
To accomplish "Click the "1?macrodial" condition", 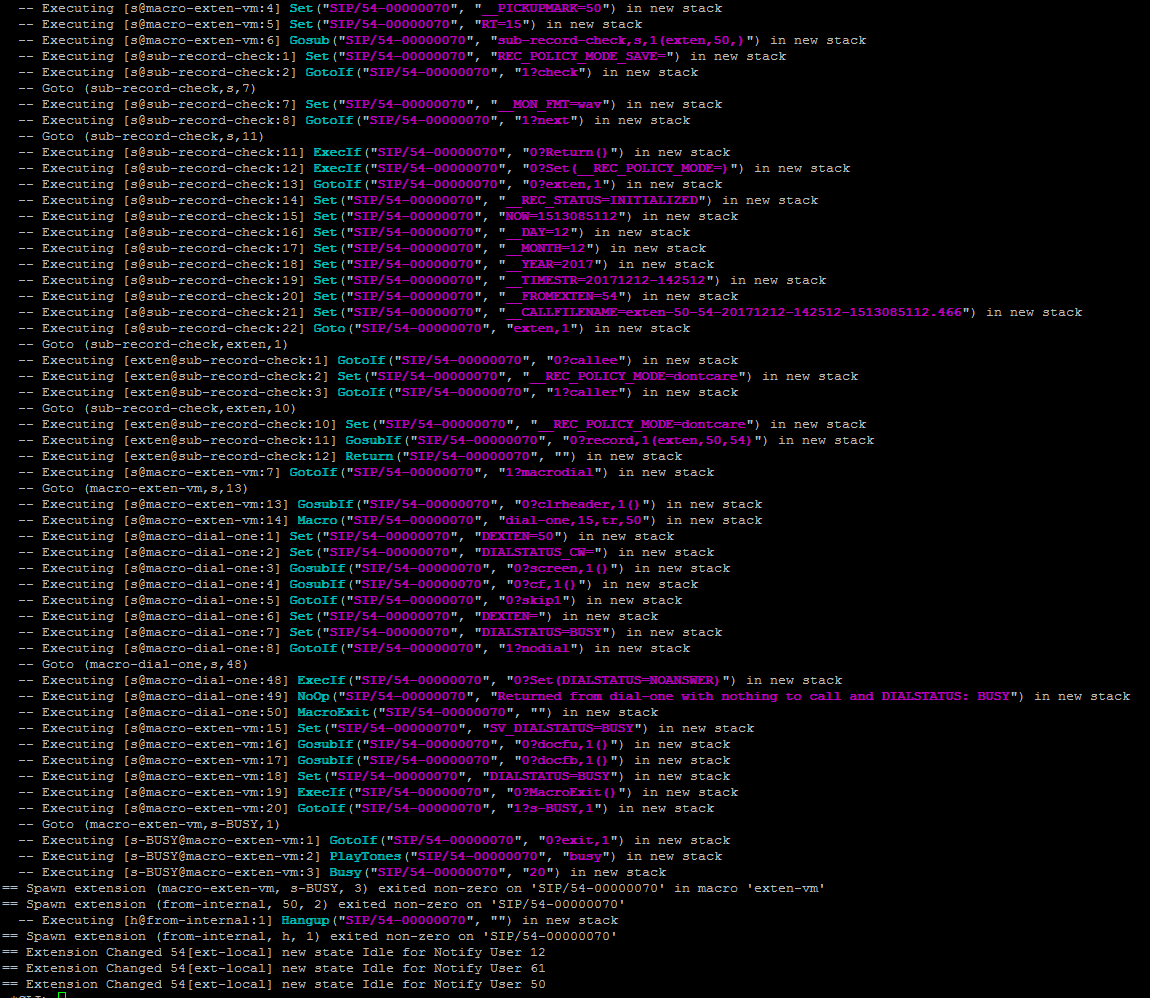I will click(549, 473).
